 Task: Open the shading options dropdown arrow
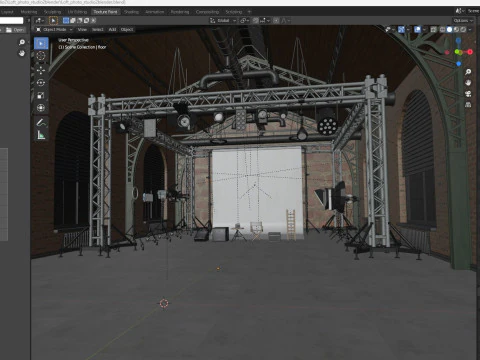pyautogui.click(x=470, y=29)
